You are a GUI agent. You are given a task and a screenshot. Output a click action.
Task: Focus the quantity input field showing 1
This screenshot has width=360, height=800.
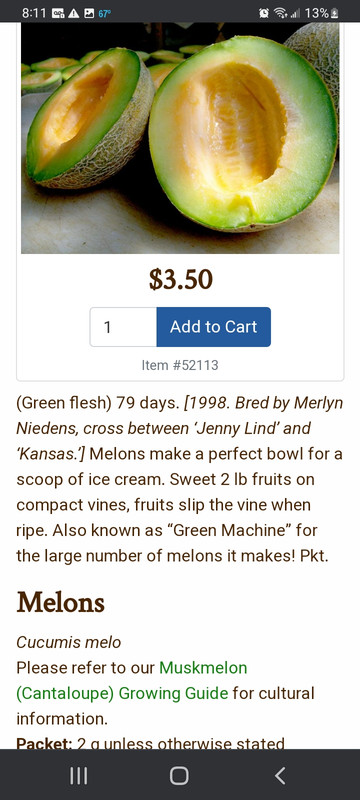click(x=123, y=327)
